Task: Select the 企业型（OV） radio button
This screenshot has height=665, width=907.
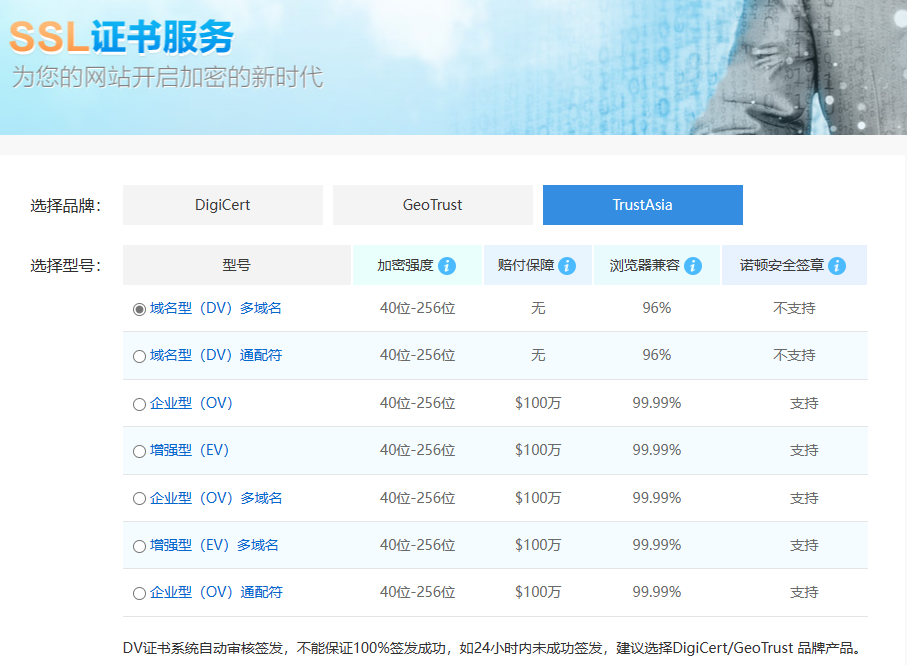Action: coord(137,403)
